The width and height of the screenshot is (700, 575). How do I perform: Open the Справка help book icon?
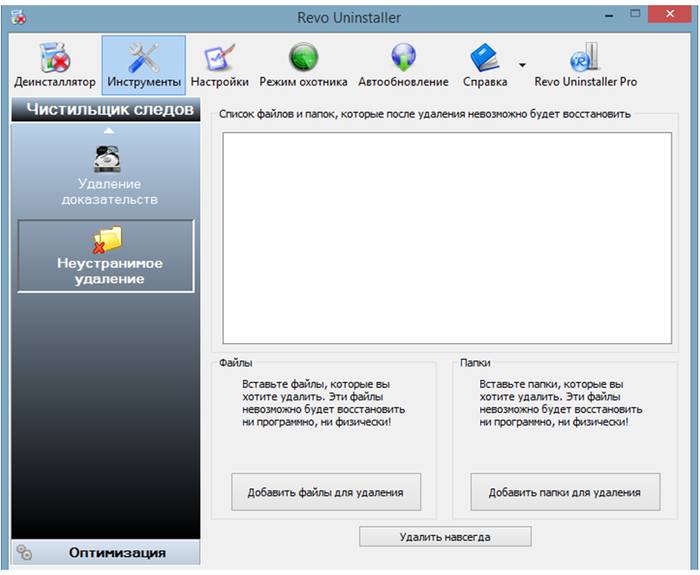(x=484, y=57)
